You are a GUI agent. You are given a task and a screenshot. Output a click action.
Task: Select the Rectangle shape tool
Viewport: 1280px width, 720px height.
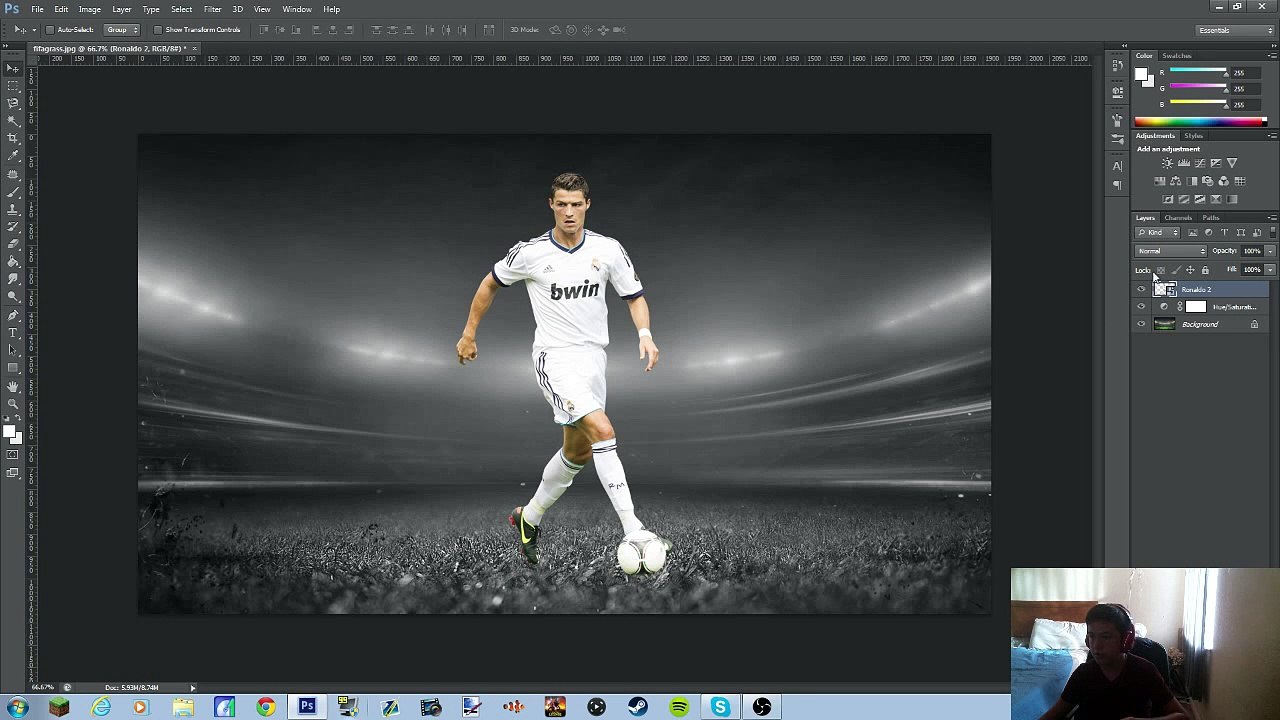pyautogui.click(x=14, y=367)
